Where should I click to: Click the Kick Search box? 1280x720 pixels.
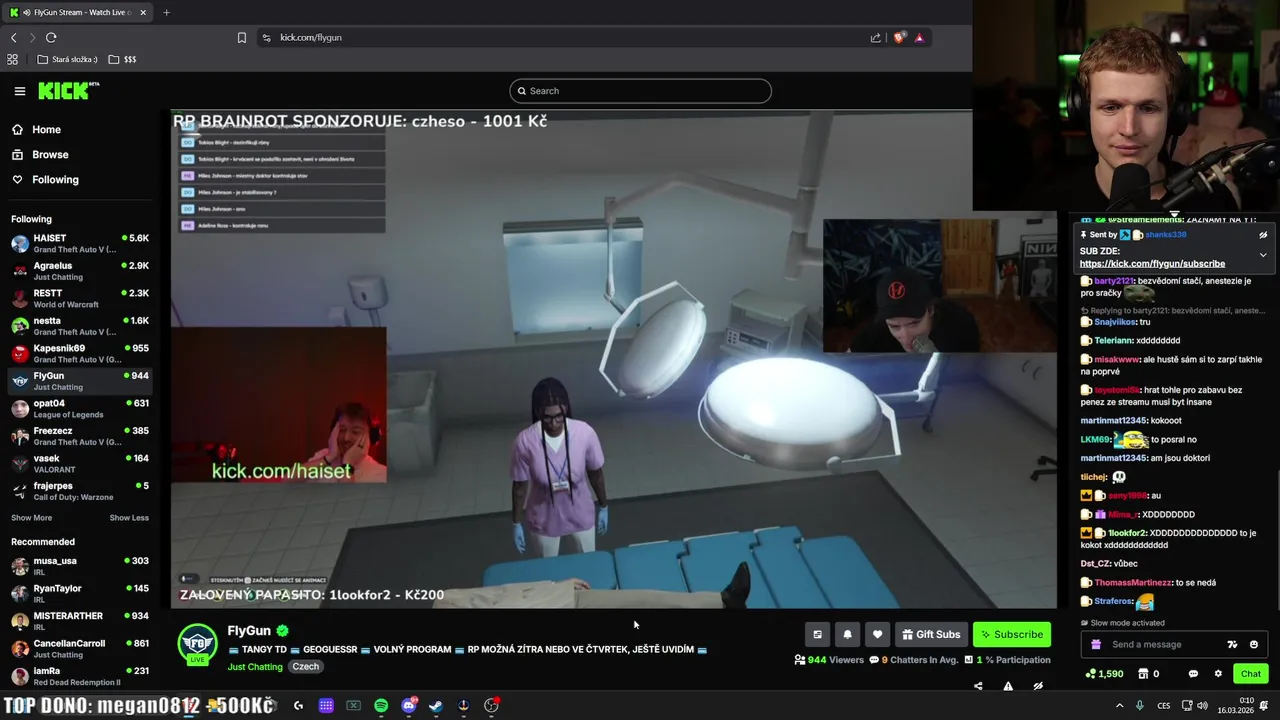640,91
